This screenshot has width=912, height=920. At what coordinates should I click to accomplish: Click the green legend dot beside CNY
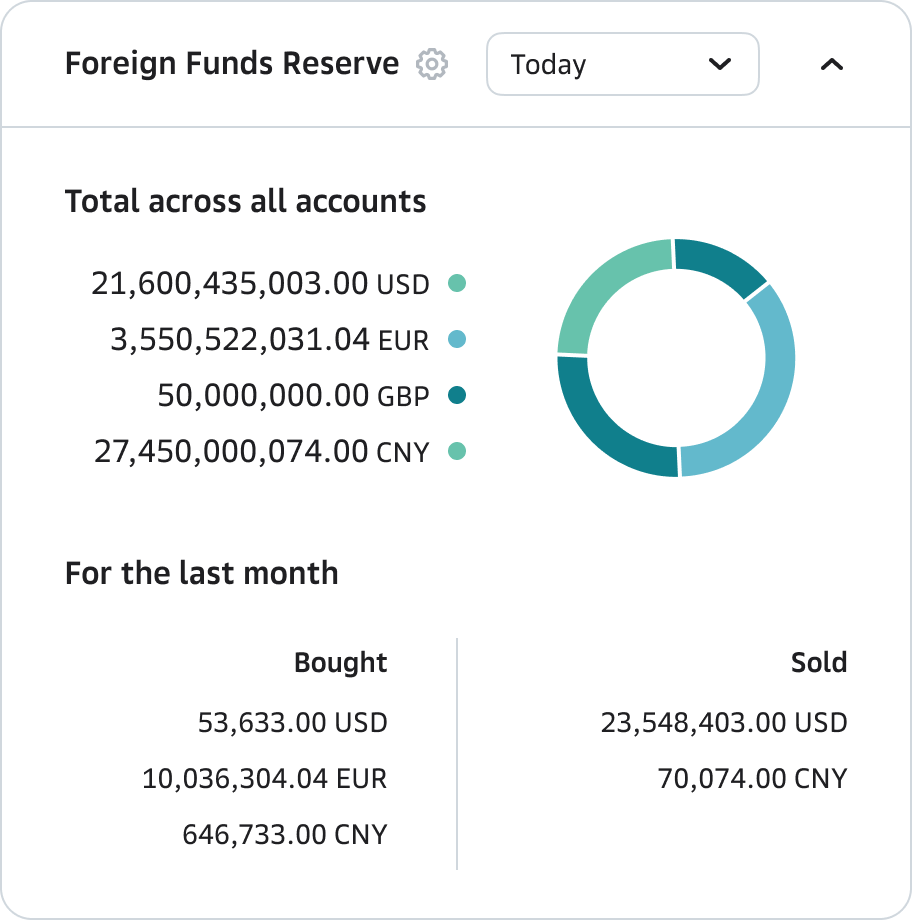457,452
